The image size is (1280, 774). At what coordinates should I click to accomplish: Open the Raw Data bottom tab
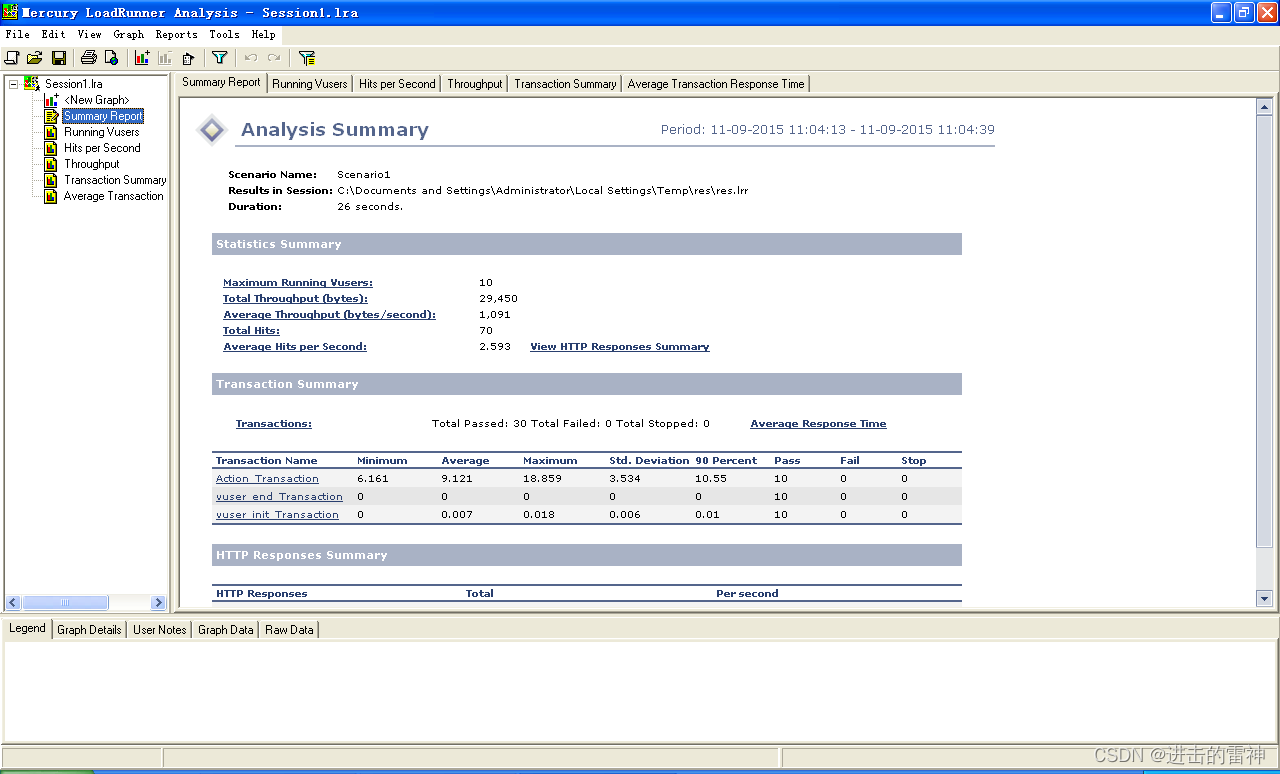289,630
